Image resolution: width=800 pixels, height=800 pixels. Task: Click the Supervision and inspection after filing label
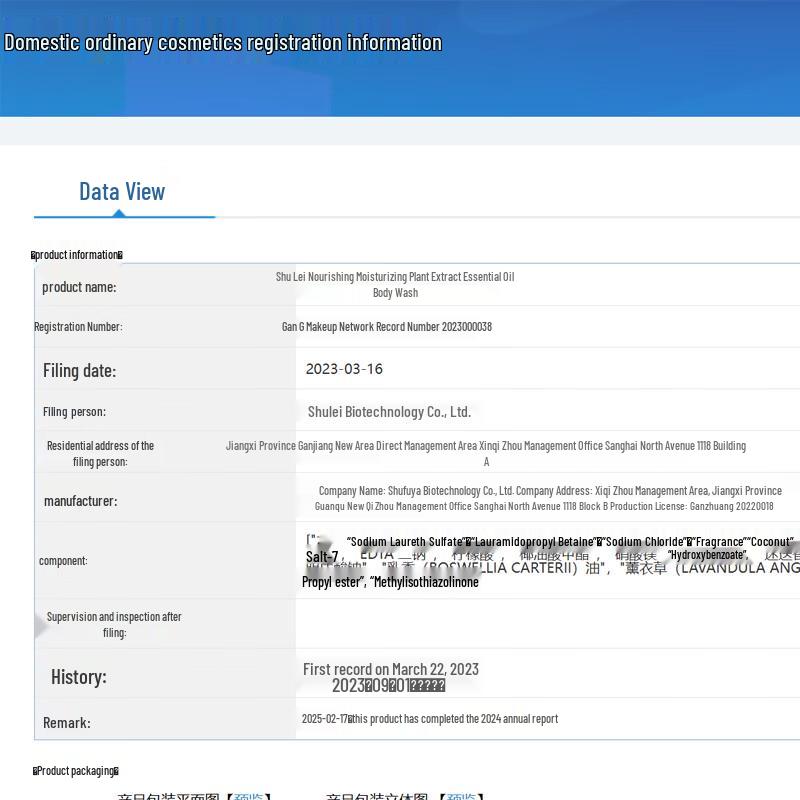[x=114, y=624]
